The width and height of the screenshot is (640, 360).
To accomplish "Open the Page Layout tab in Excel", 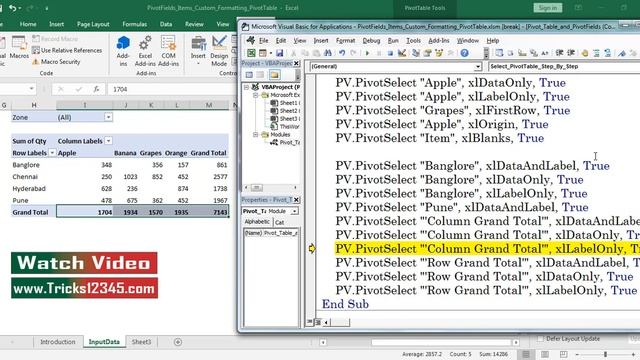I will pos(93,24).
